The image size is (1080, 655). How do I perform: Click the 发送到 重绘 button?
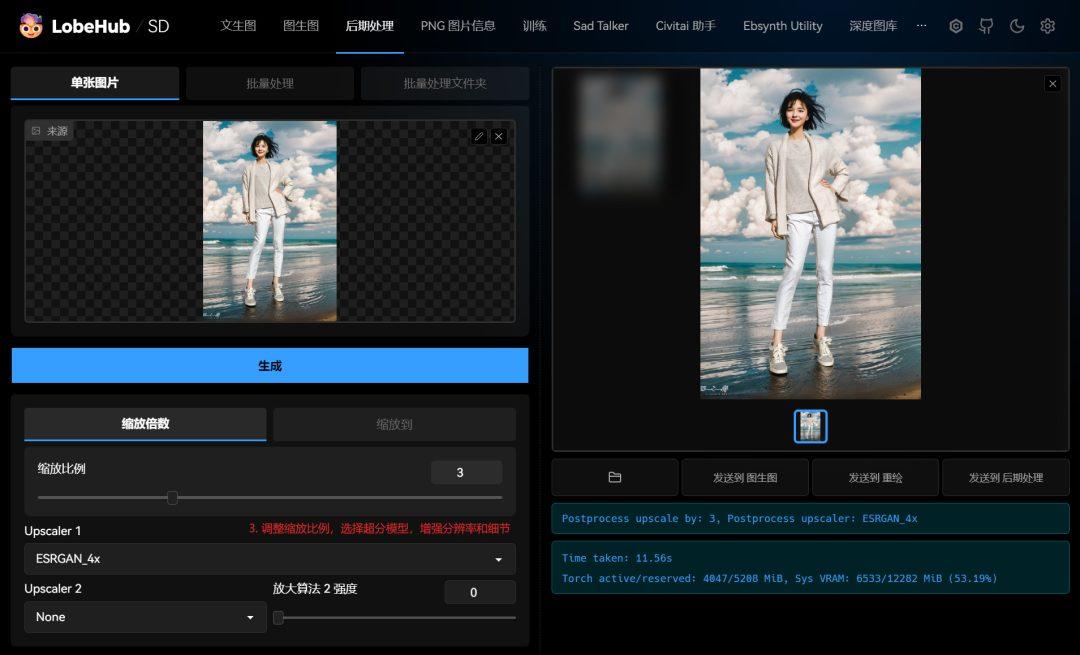tap(873, 477)
